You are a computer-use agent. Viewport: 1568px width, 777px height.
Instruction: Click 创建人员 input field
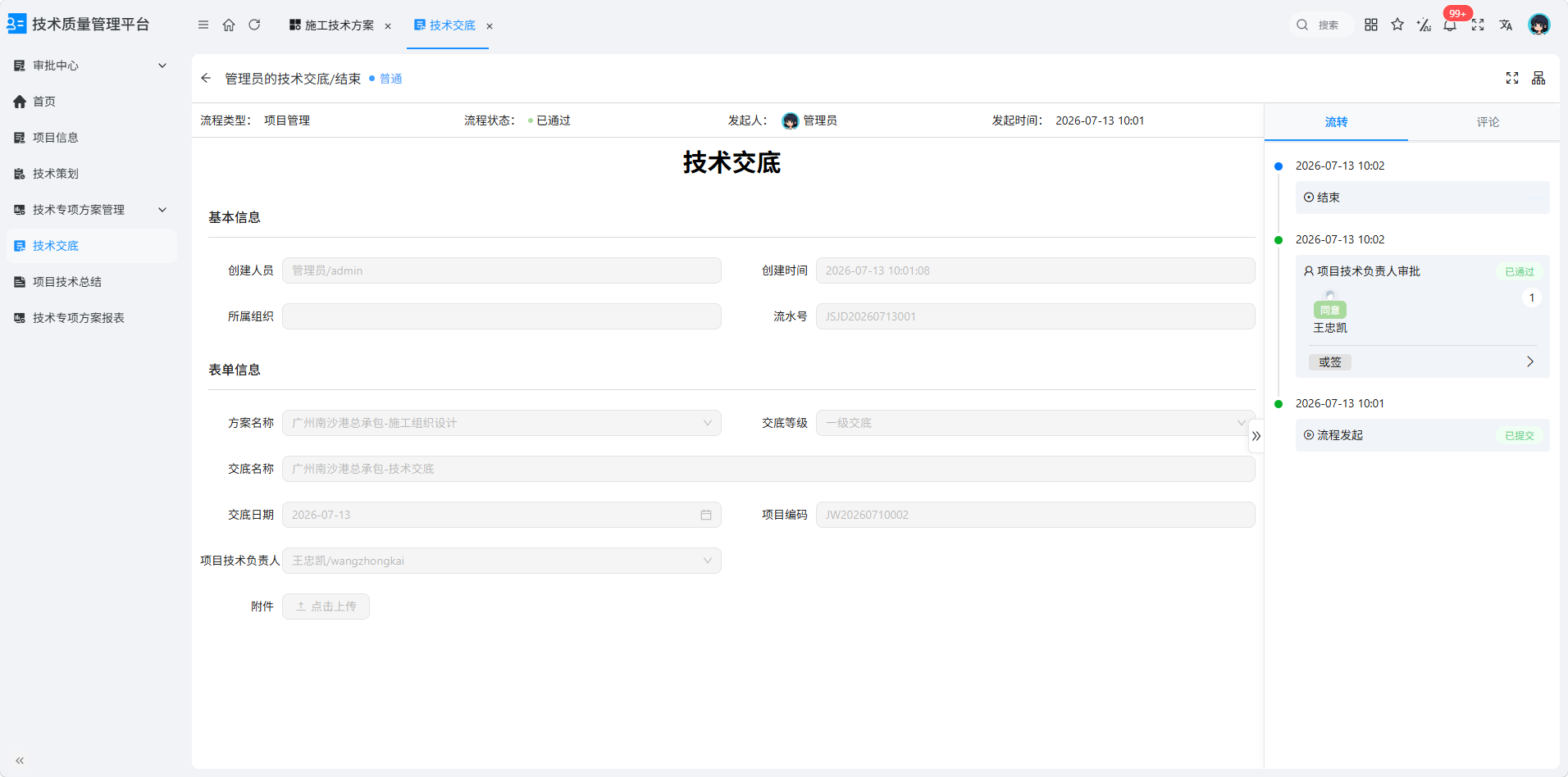[x=502, y=270]
